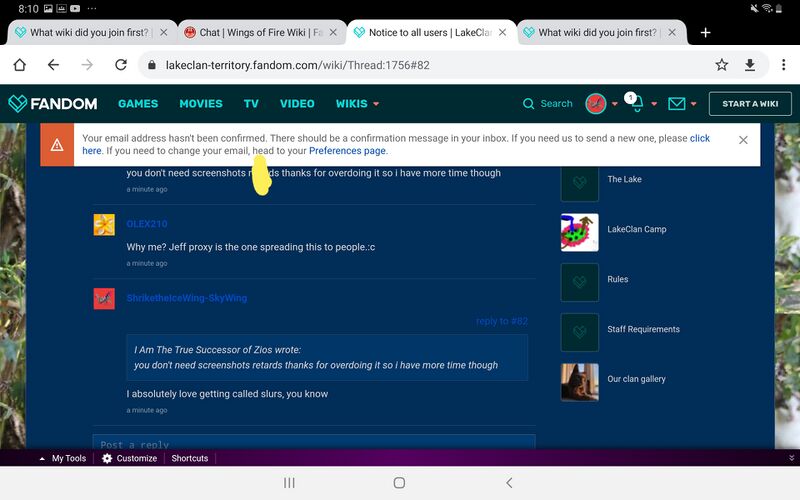Image resolution: width=800 pixels, height=500 pixels.
Task: Switch to Chat Wings of Fire tab
Action: (x=260, y=32)
